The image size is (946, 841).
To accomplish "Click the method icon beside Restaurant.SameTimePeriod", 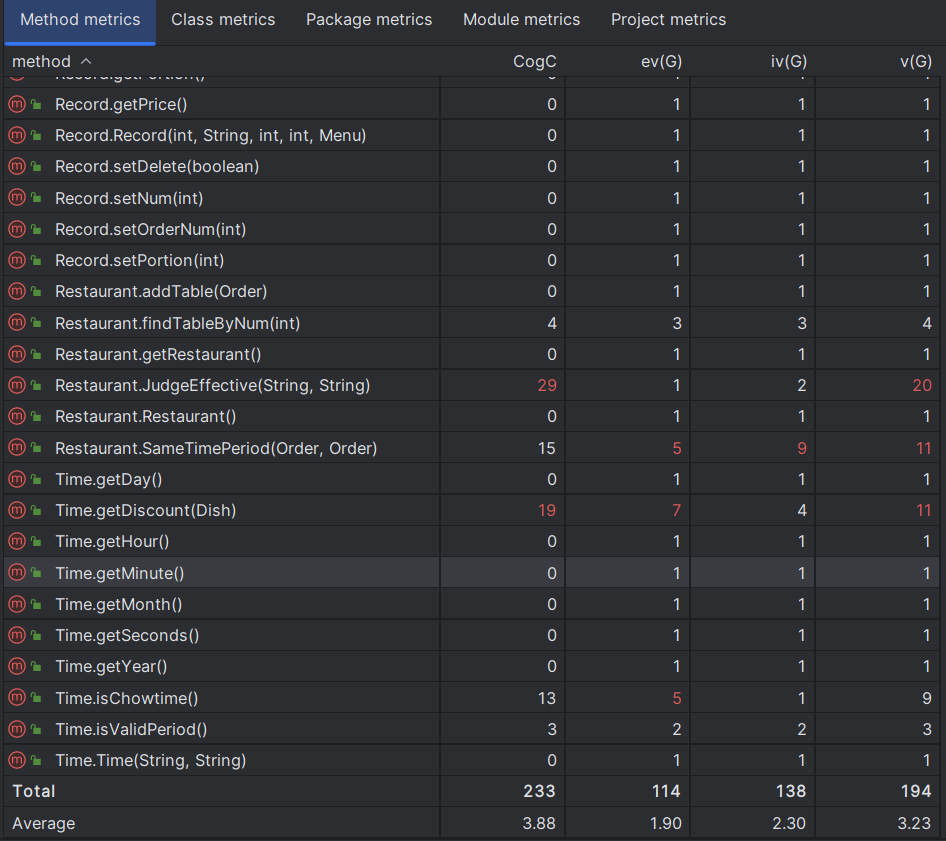I will 16,448.
